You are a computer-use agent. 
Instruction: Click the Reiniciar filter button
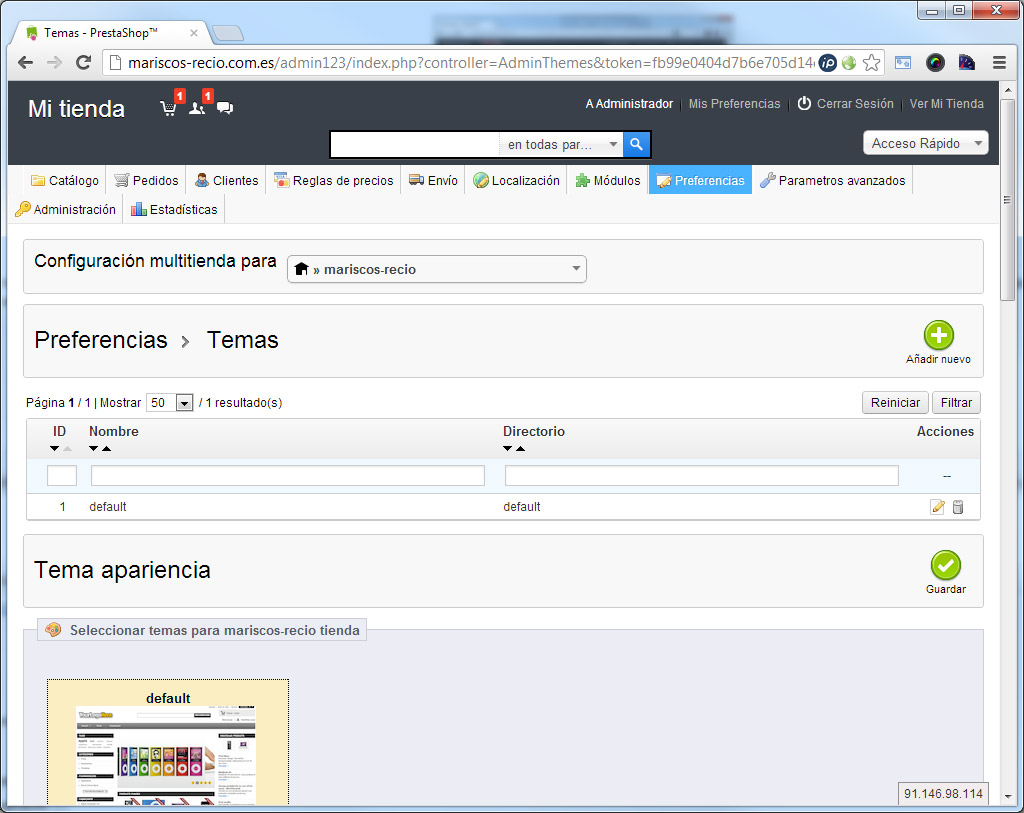click(895, 403)
